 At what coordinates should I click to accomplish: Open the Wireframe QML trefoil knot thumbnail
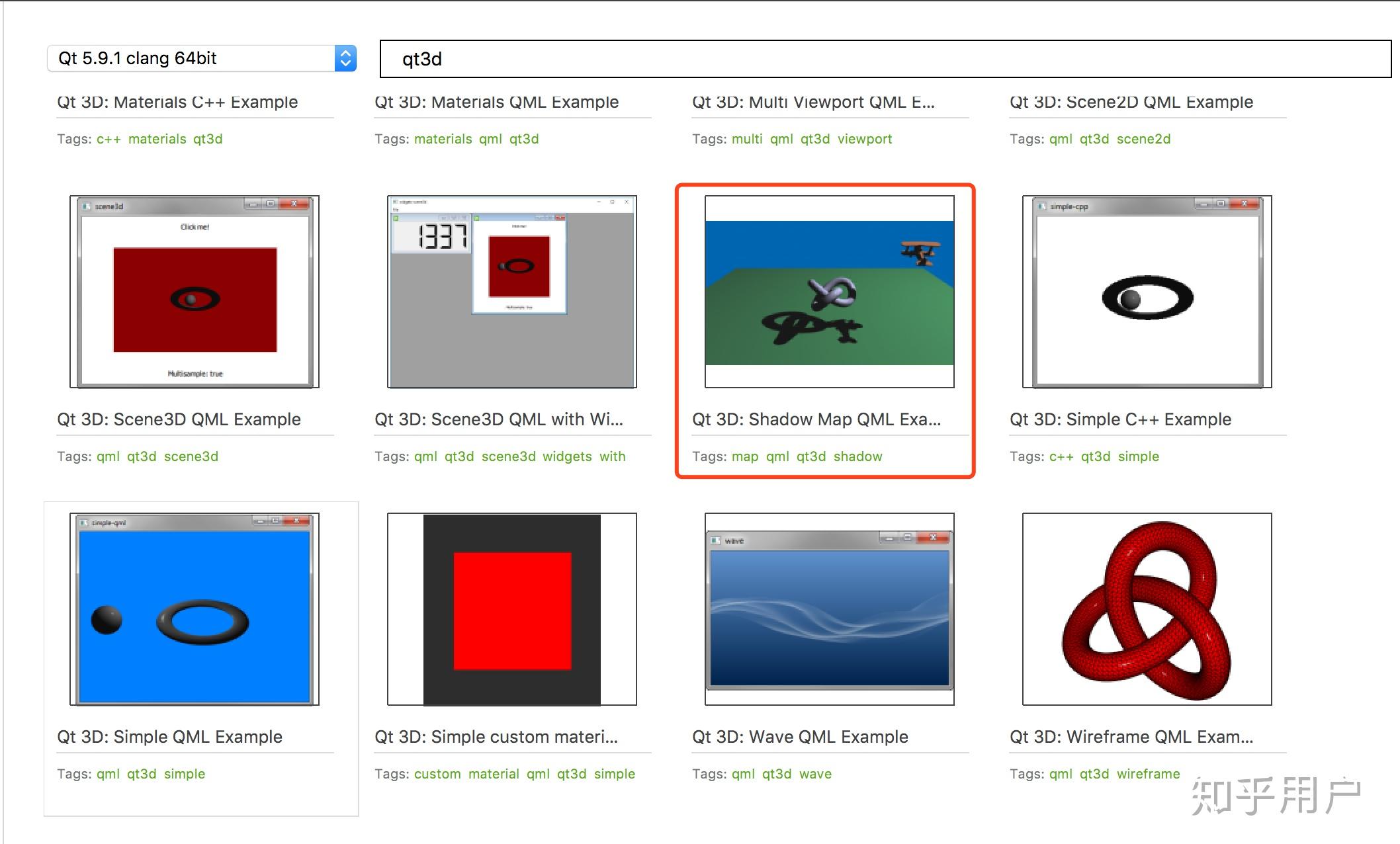point(1147,609)
